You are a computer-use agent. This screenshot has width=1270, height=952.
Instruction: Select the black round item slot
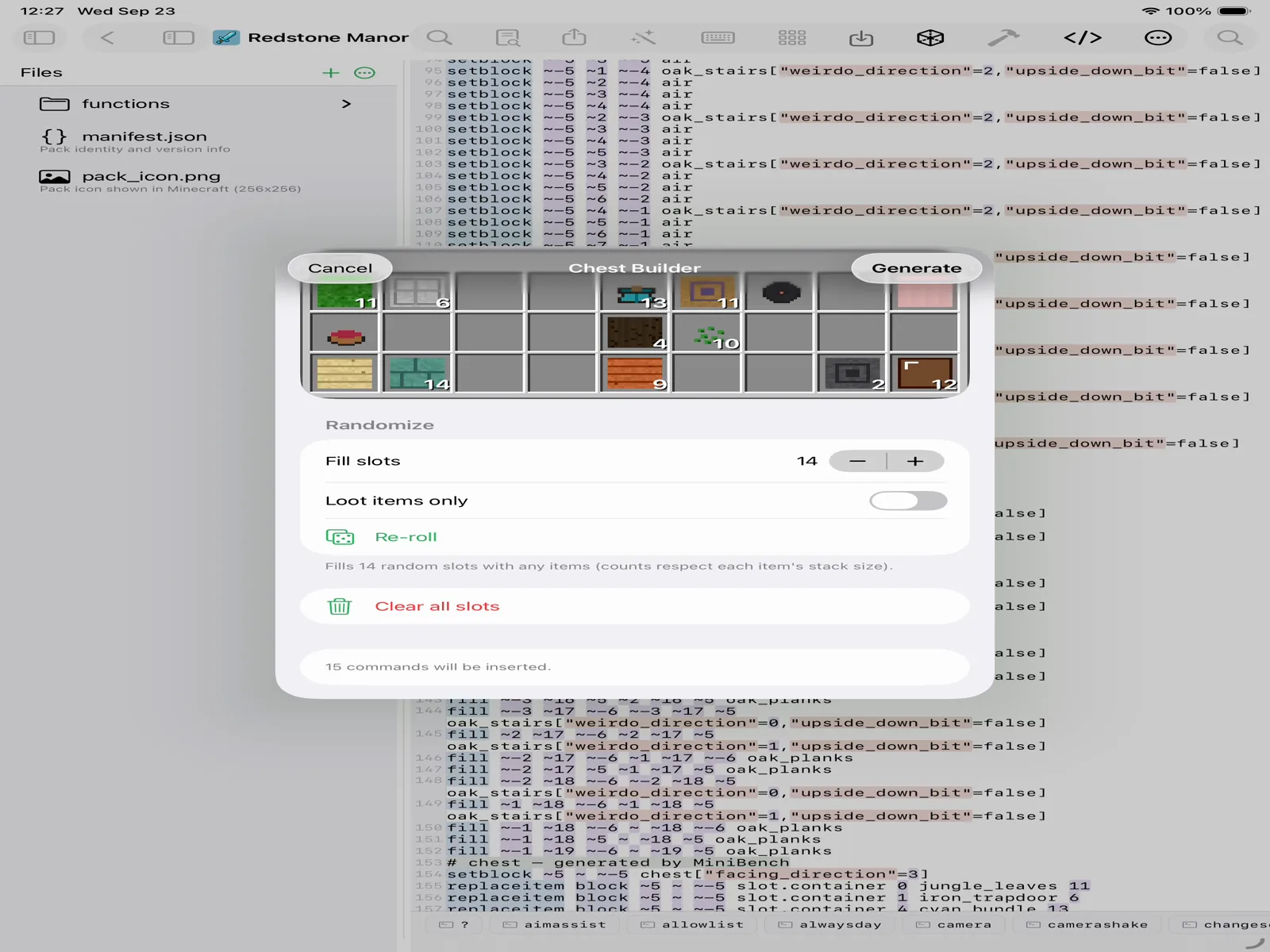[780, 295]
